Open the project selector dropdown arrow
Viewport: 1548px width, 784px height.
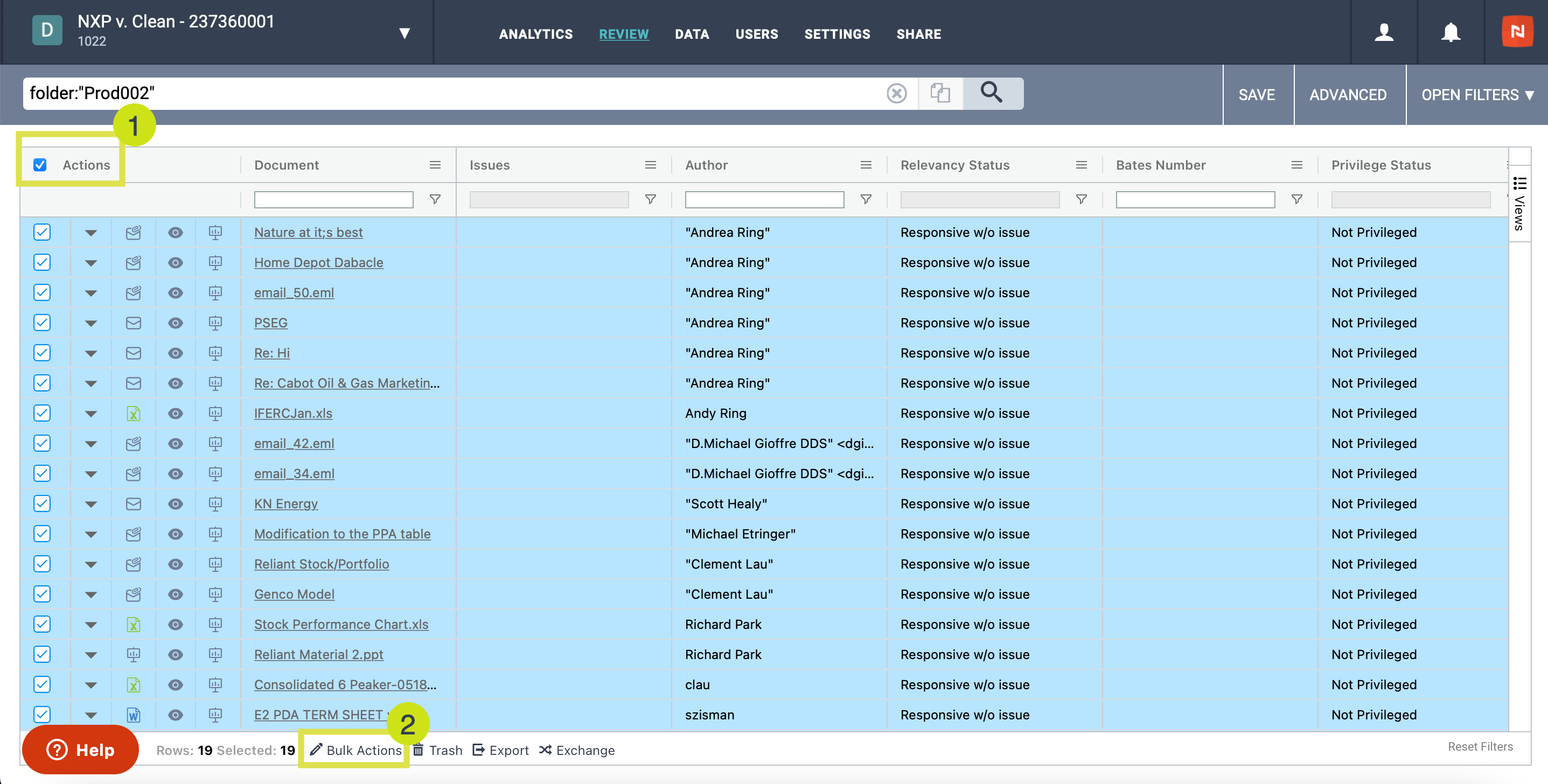405,33
